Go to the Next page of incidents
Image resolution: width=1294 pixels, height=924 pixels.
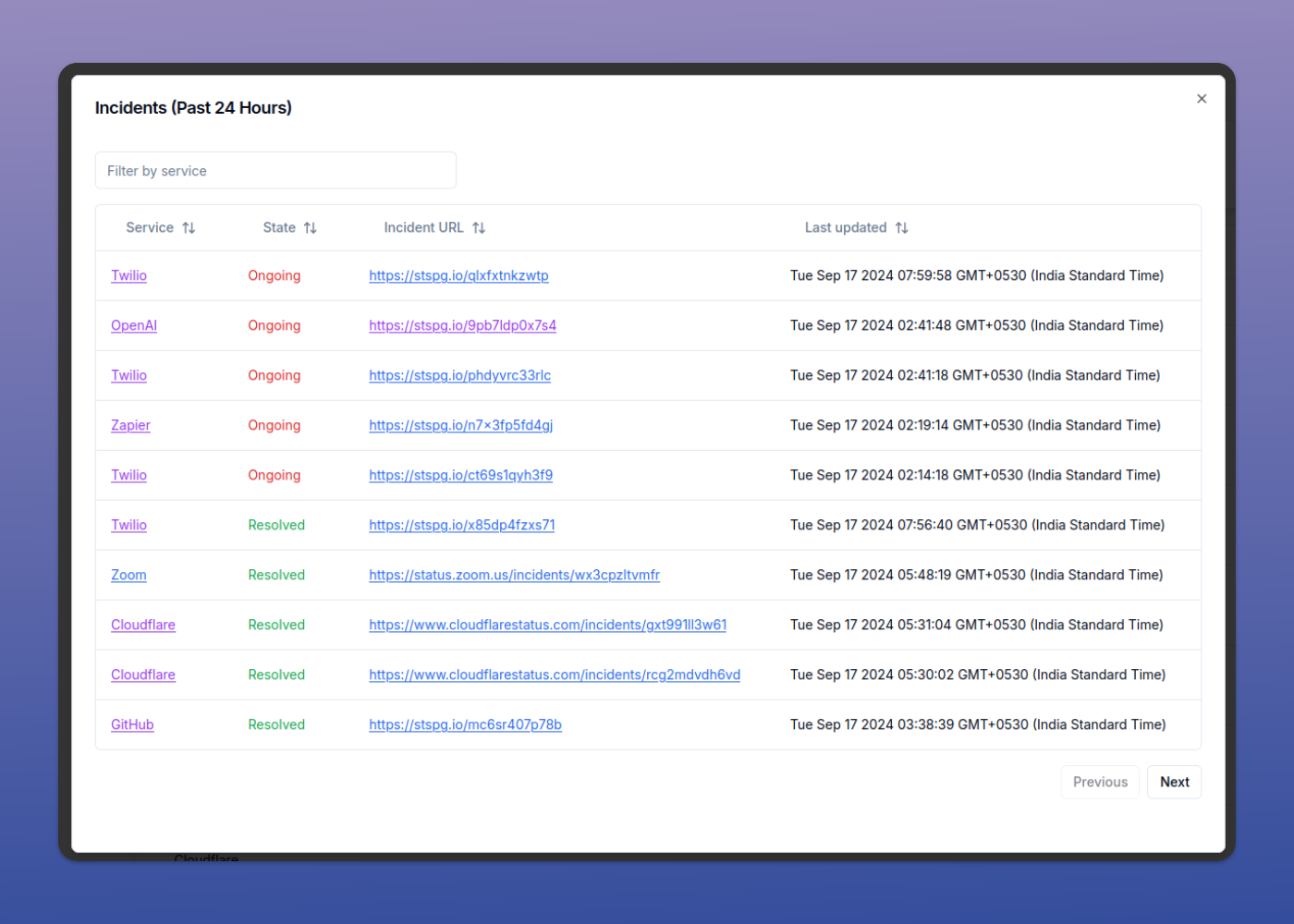pyautogui.click(x=1174, y=782)
